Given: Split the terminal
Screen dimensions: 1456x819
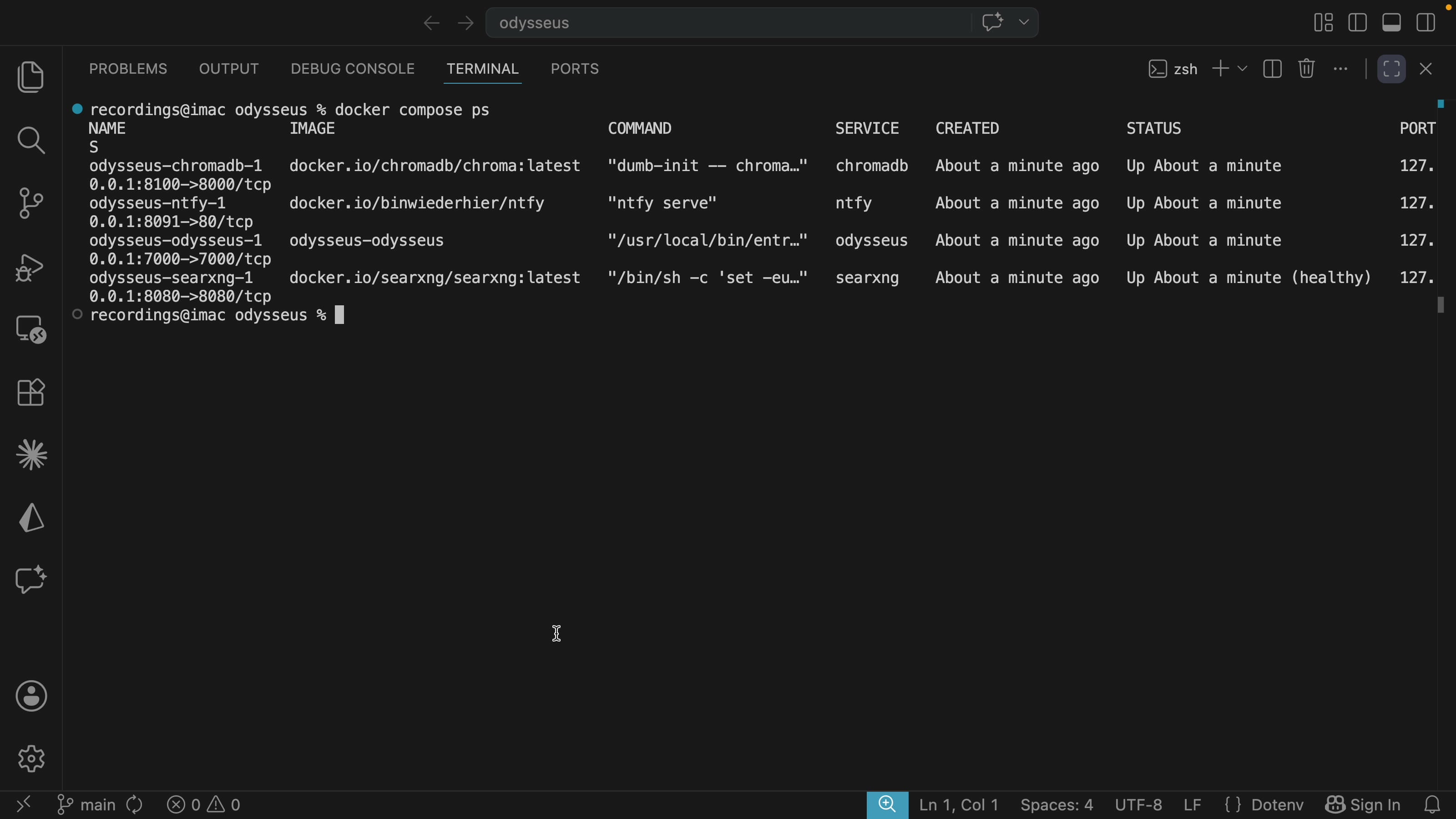Looking at the screenshot, I should point(1272,69).
